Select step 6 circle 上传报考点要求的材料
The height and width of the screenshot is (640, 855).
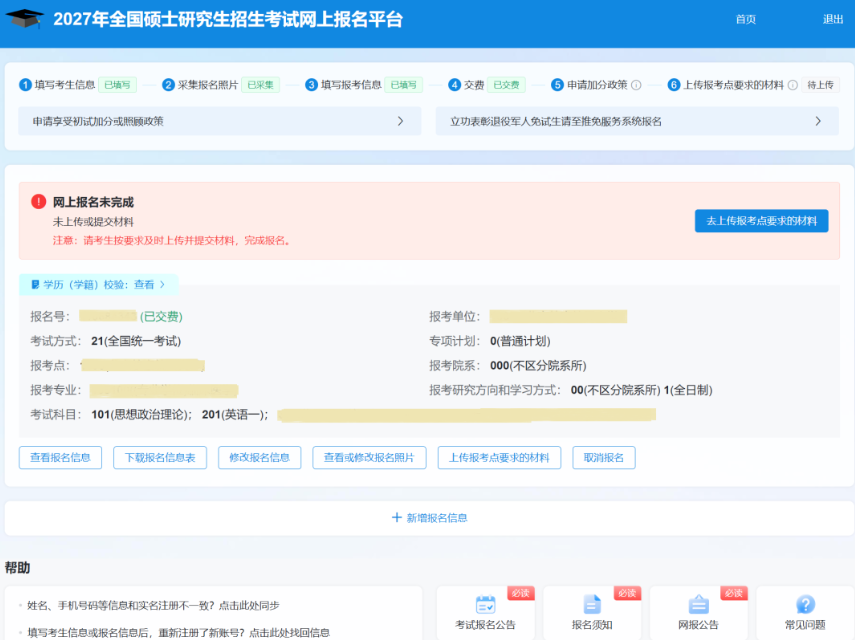coord(673,85)
